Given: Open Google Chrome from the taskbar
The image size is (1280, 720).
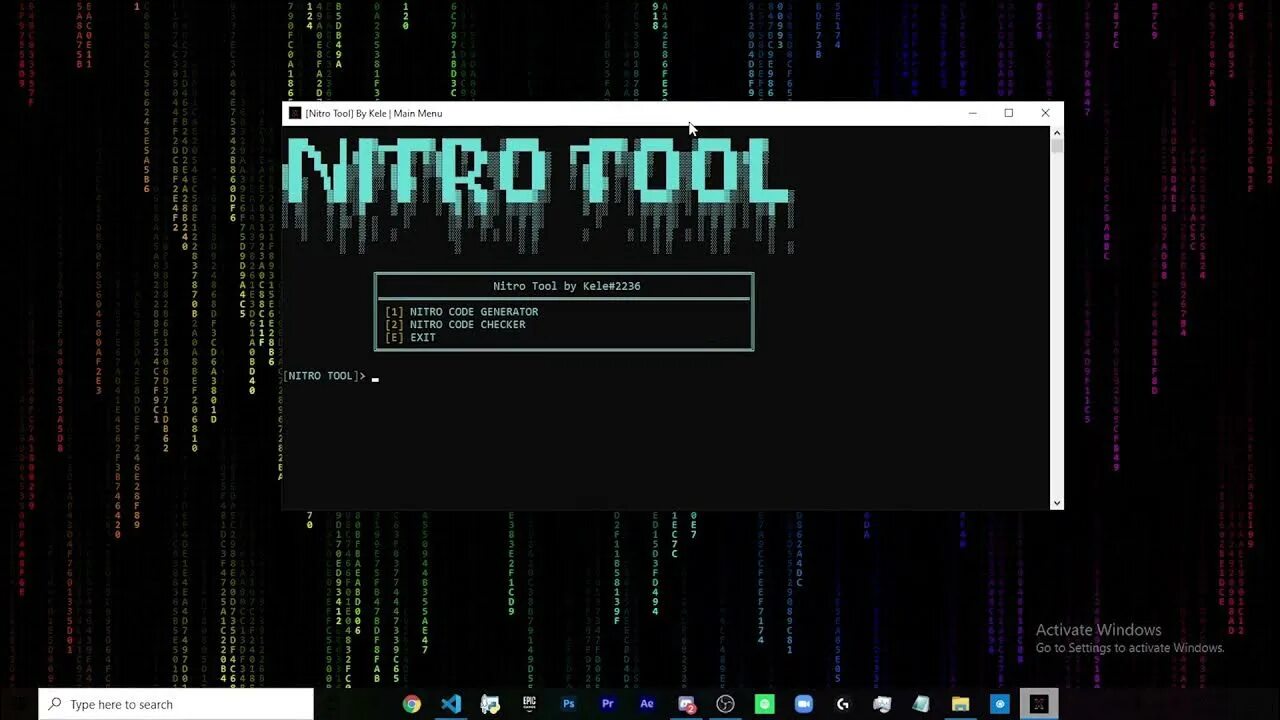Looking at the screenshot, I should (412, 704).
